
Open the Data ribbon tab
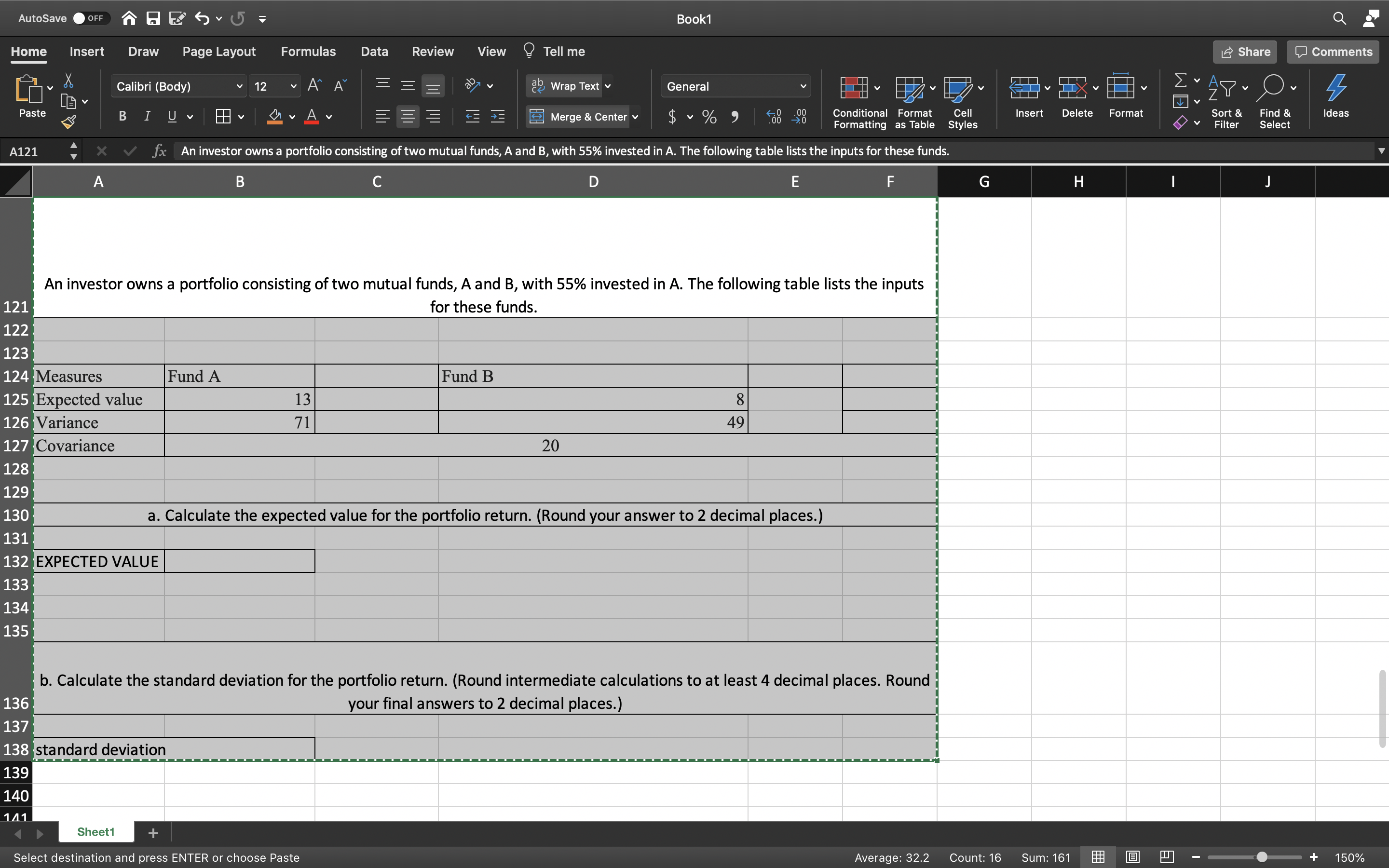tap(374, 51)
